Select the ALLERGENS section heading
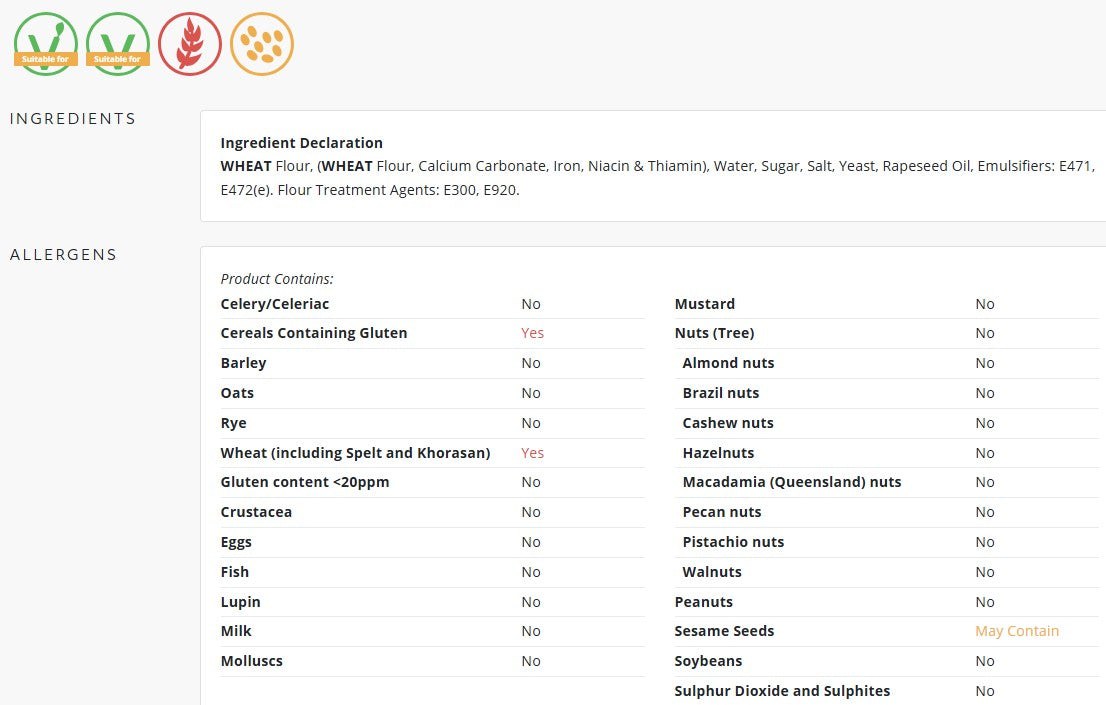The width and height of the screenshot is (1106, 705). pyautogui.click(x=63, y=255)
